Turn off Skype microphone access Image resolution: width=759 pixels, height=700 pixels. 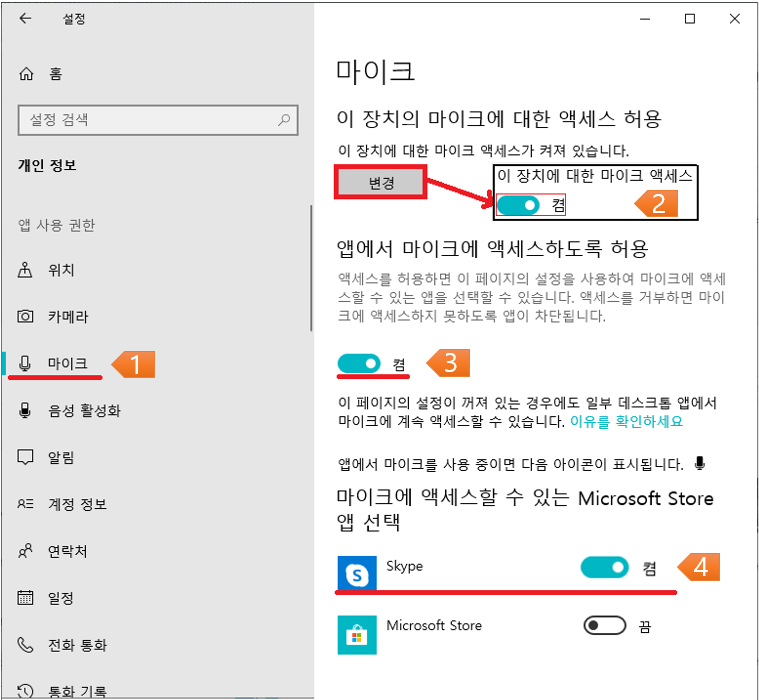605,567
